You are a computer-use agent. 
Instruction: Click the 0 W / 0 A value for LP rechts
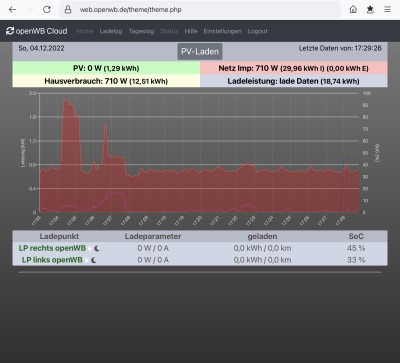[153, 248]
